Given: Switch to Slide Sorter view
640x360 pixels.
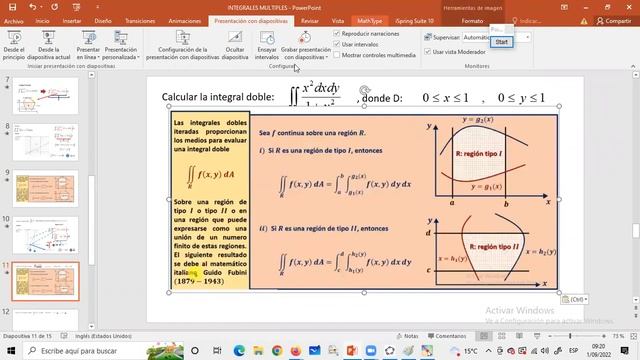Looking at the screenshot, I should coord(502,336).
